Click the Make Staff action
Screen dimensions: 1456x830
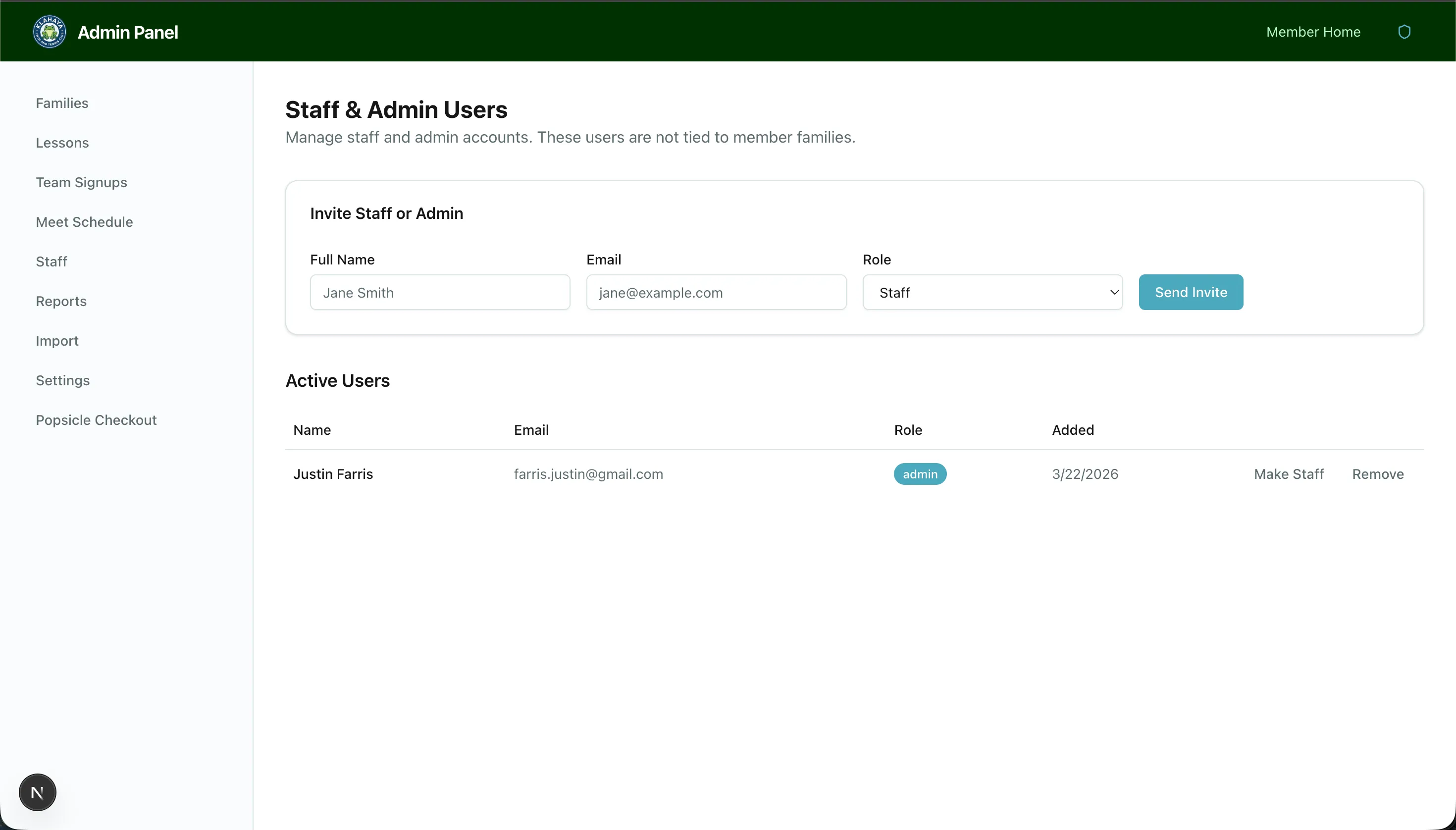point(1289,474)
